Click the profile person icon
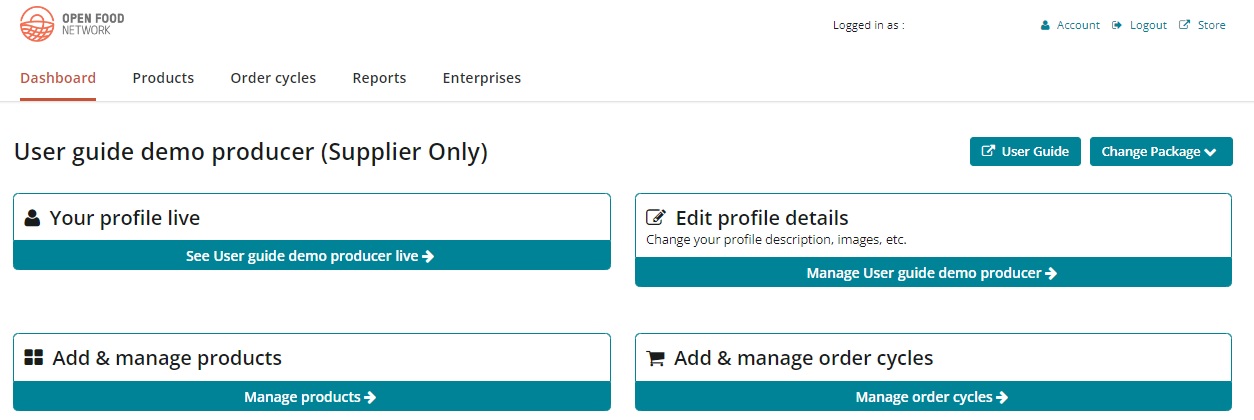 (x=33, y=218)
